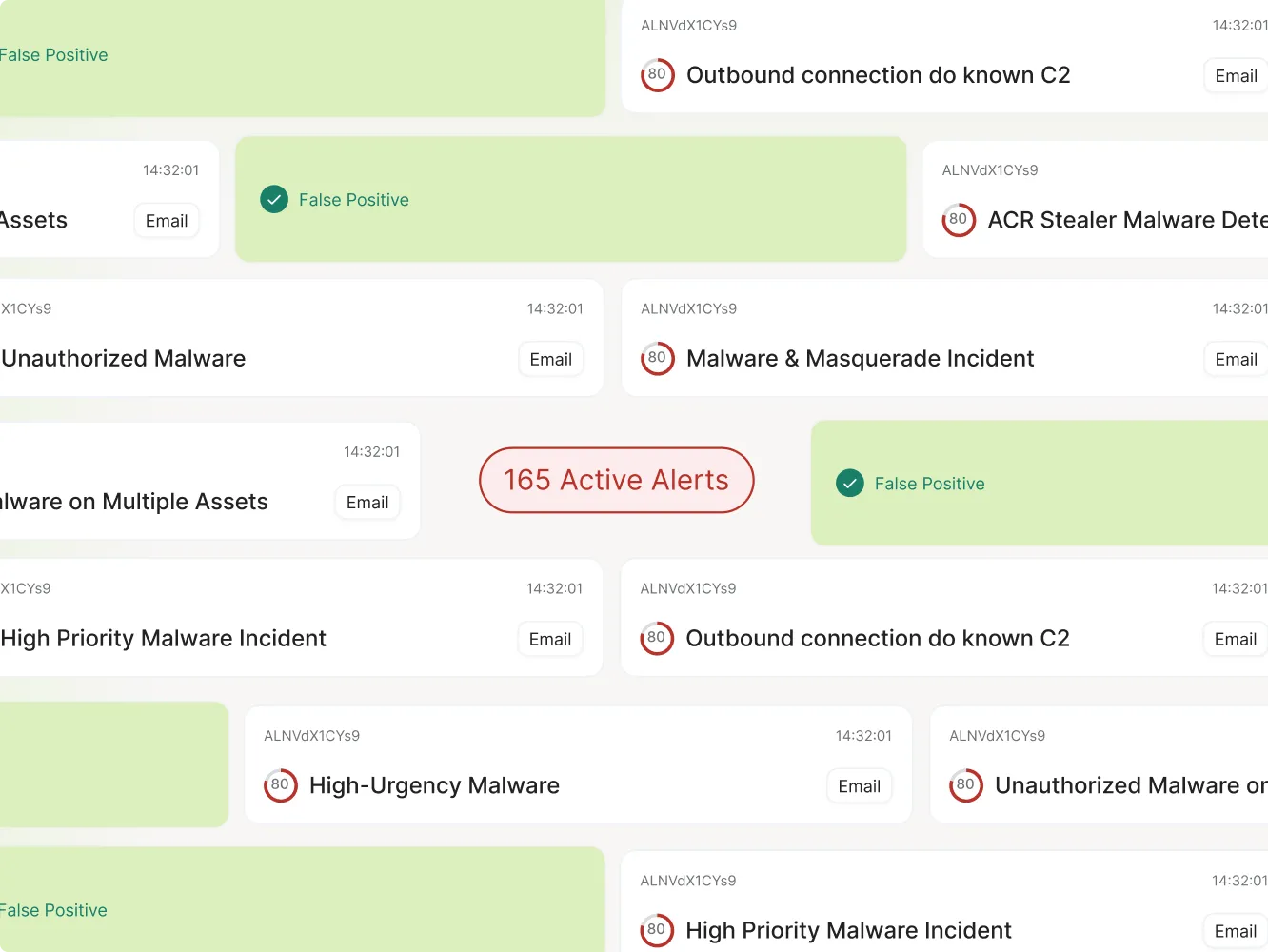Select the 80 score icon on High-Urgency Malware card

(281, 785)
